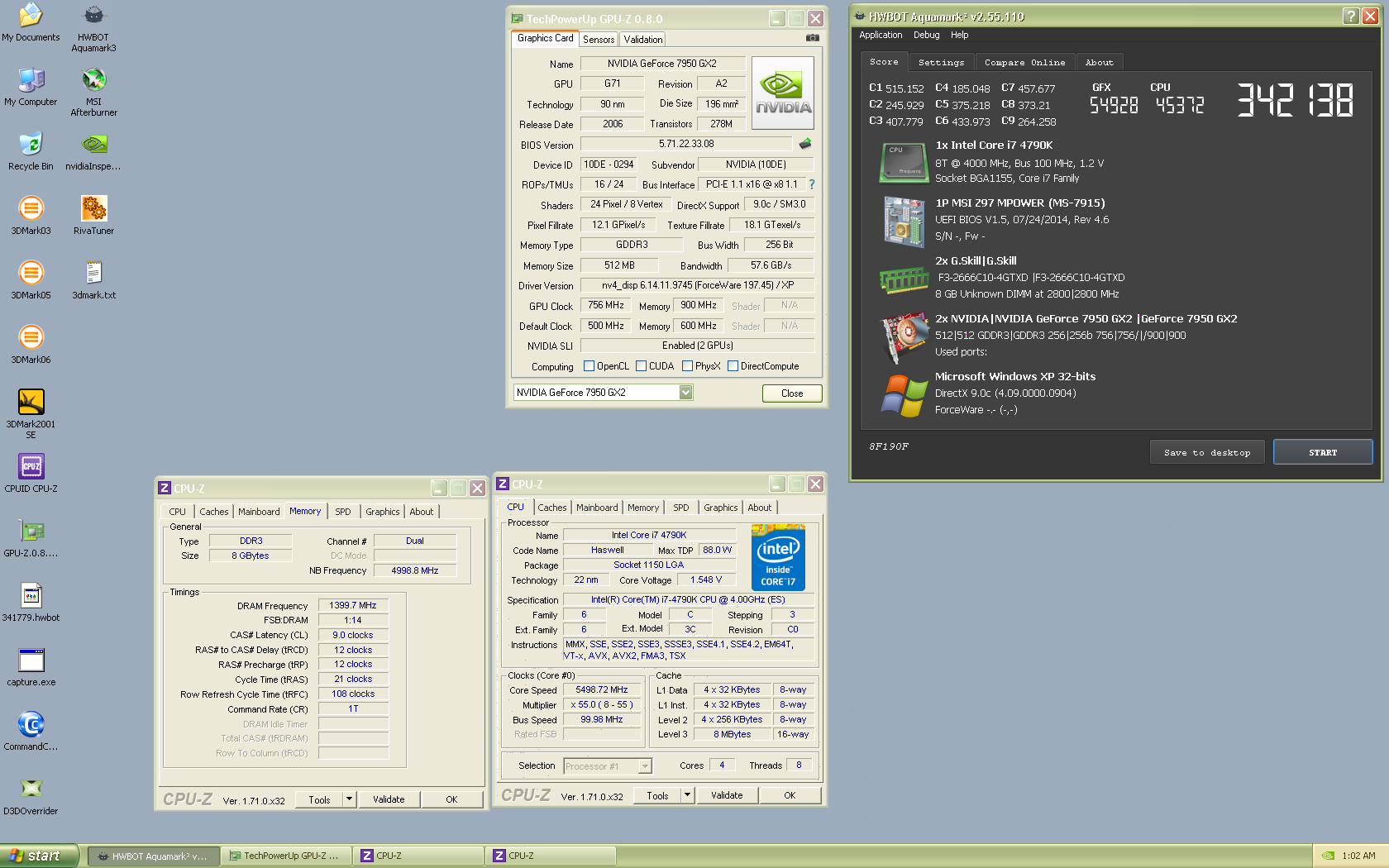The height and width of the screenshot is (868, 1389).
Task: Launch RivaTuner desktop shortcut
Action: pyautogui.click(x=93, y=216)
